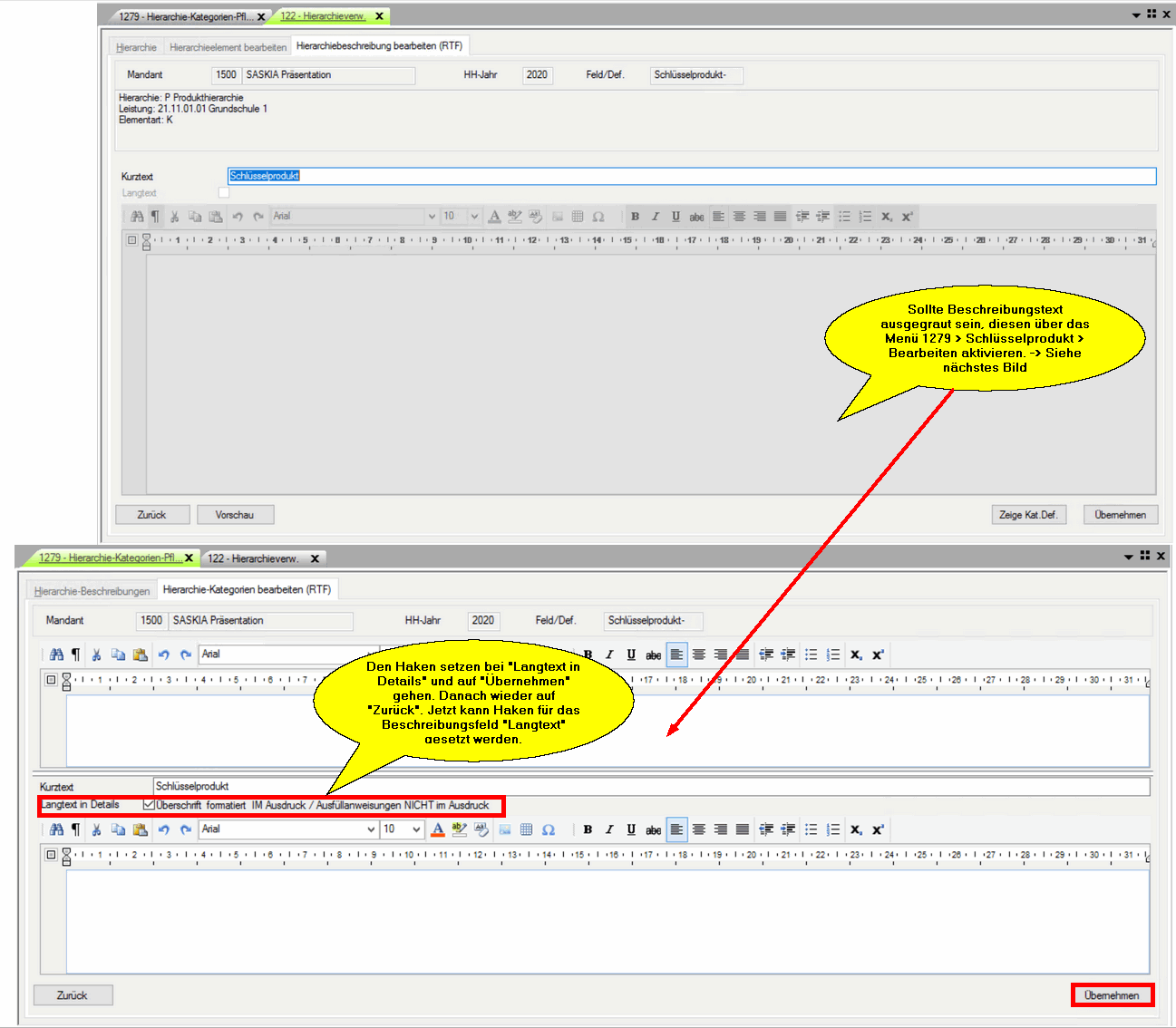Click Undo arrow in the lowest editor toolbar

pos(164,829)
